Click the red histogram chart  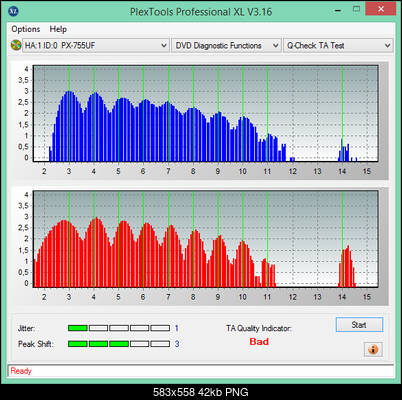tap(205, 239)
